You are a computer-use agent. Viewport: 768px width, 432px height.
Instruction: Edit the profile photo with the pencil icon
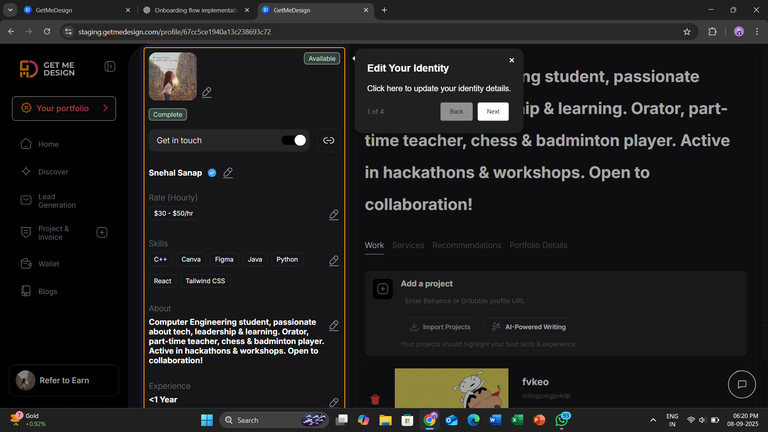207,92
